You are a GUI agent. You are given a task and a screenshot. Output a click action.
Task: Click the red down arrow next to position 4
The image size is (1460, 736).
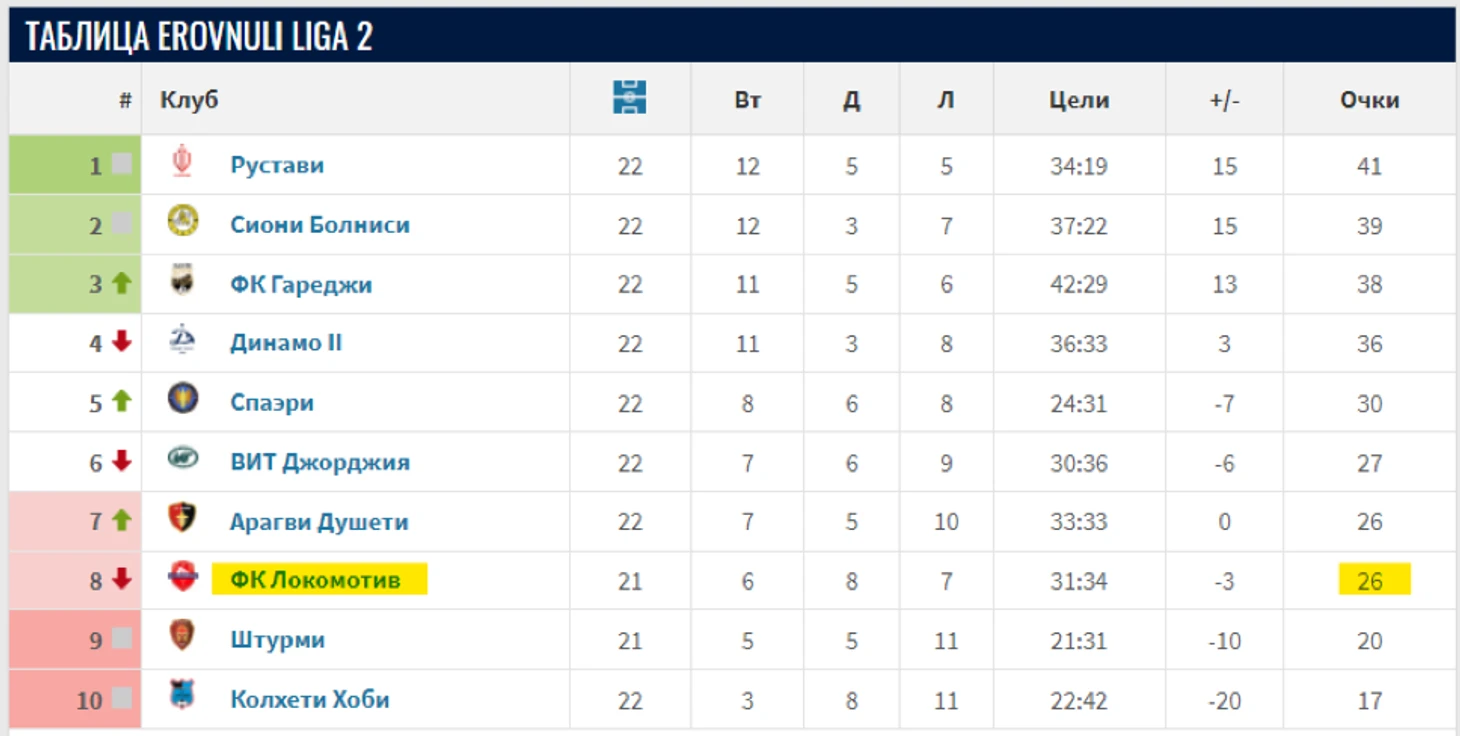point(122,342)
